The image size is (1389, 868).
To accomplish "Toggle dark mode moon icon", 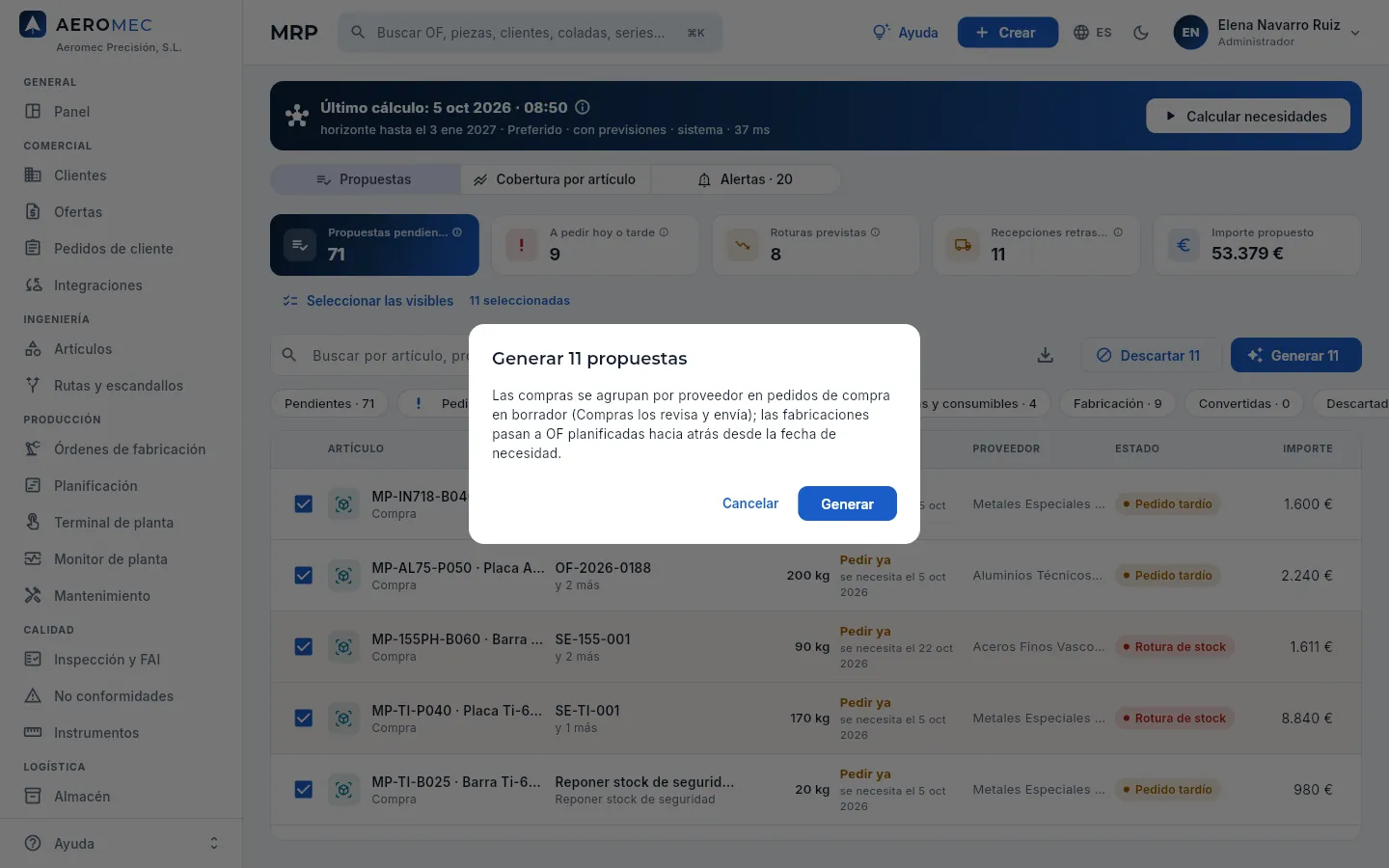I will 1141,33.
